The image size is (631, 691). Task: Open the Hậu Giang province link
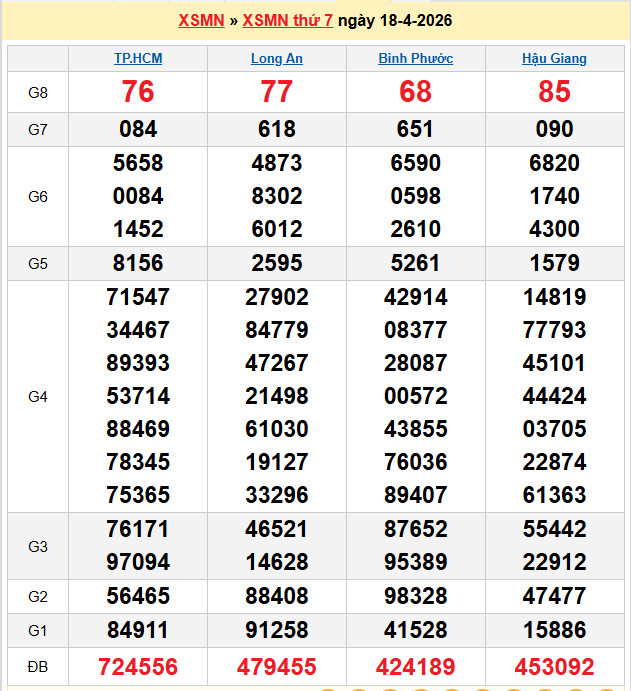[554, 59]
